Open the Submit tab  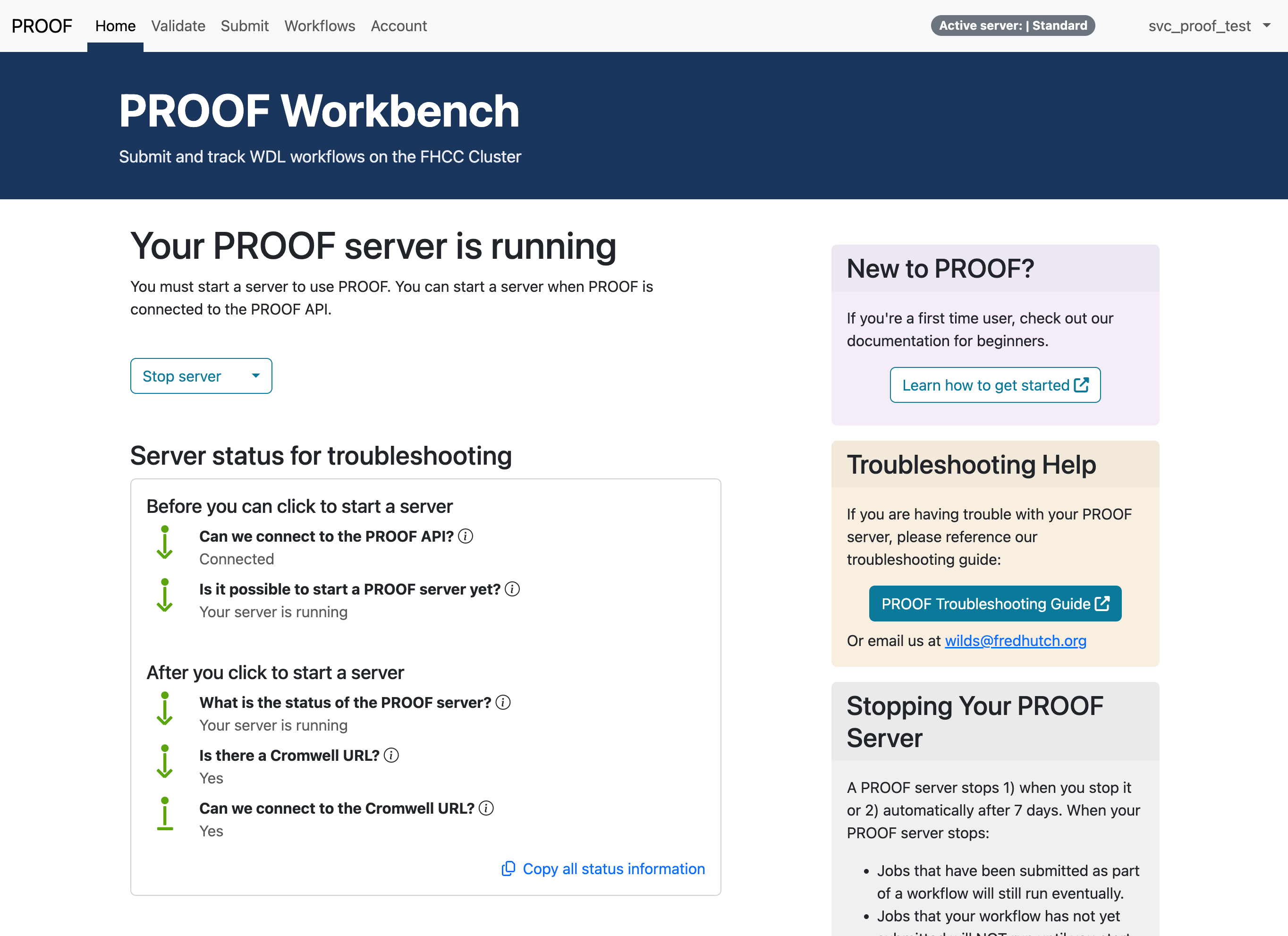pyautogui.click(x=244, y=26)
